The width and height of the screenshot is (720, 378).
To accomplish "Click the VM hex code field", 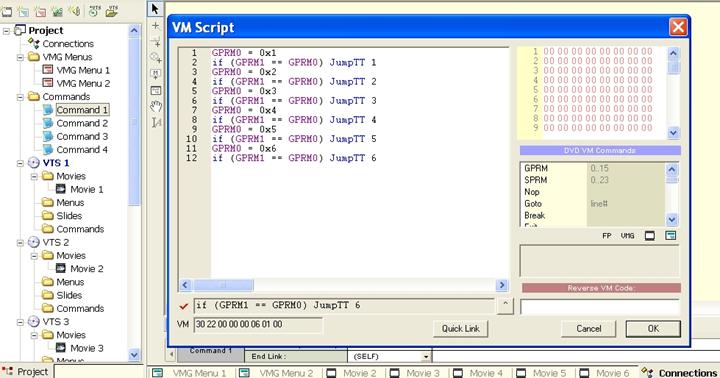I will pos(258,325).
